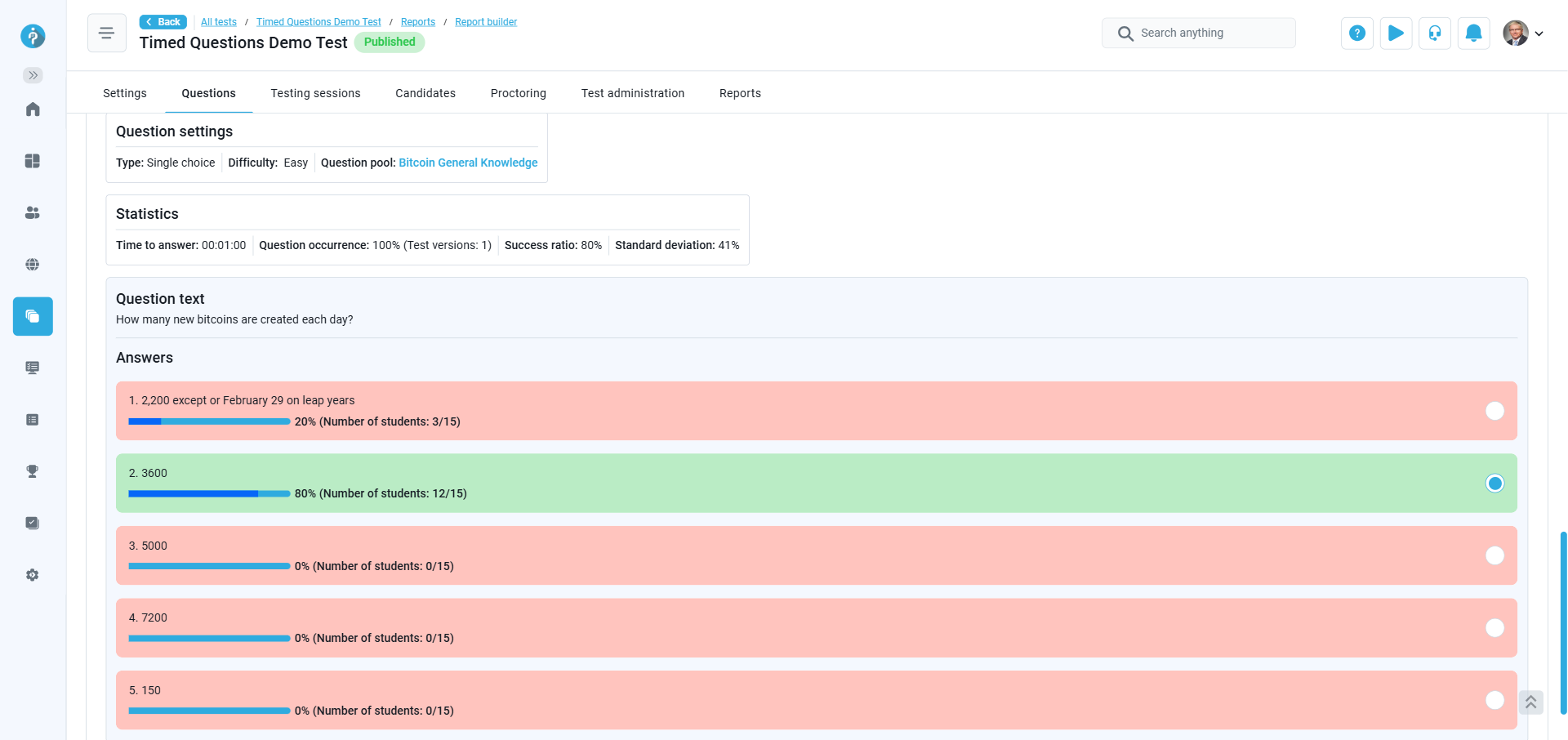Click the 80% progress bar for answer 3600
The image size is (1568, 740).
pos(209,493)
